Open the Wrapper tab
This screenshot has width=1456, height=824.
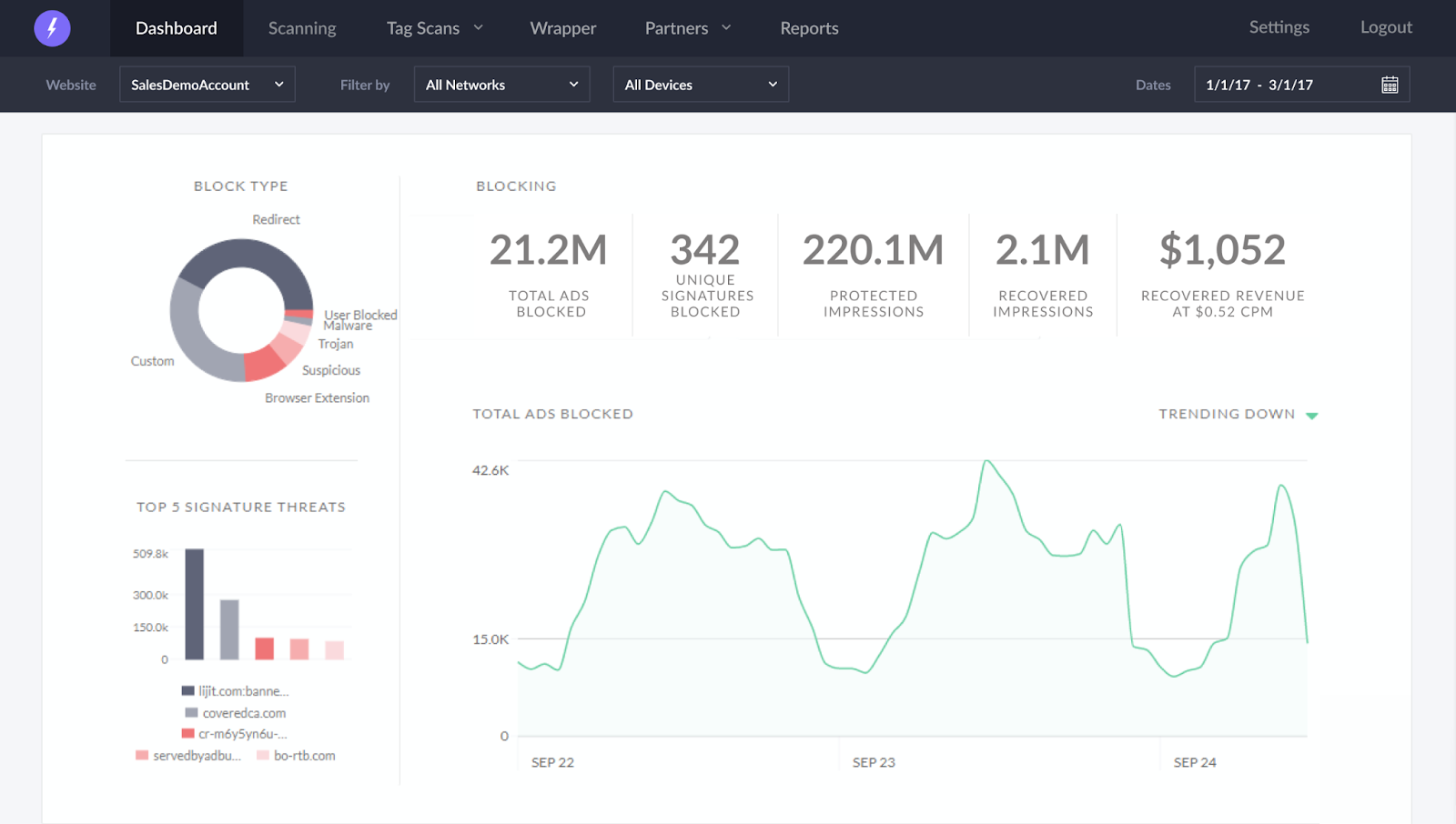tap(563, 28)
